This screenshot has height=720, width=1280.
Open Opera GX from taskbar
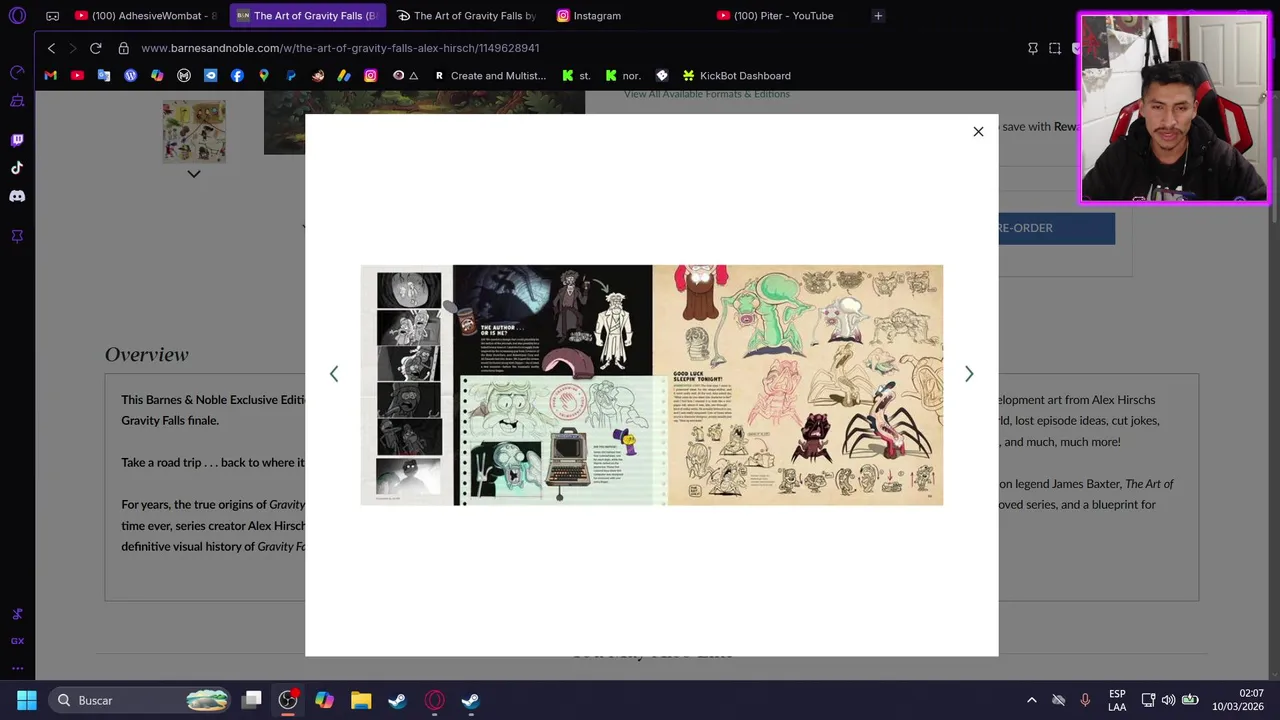(434, 700)
